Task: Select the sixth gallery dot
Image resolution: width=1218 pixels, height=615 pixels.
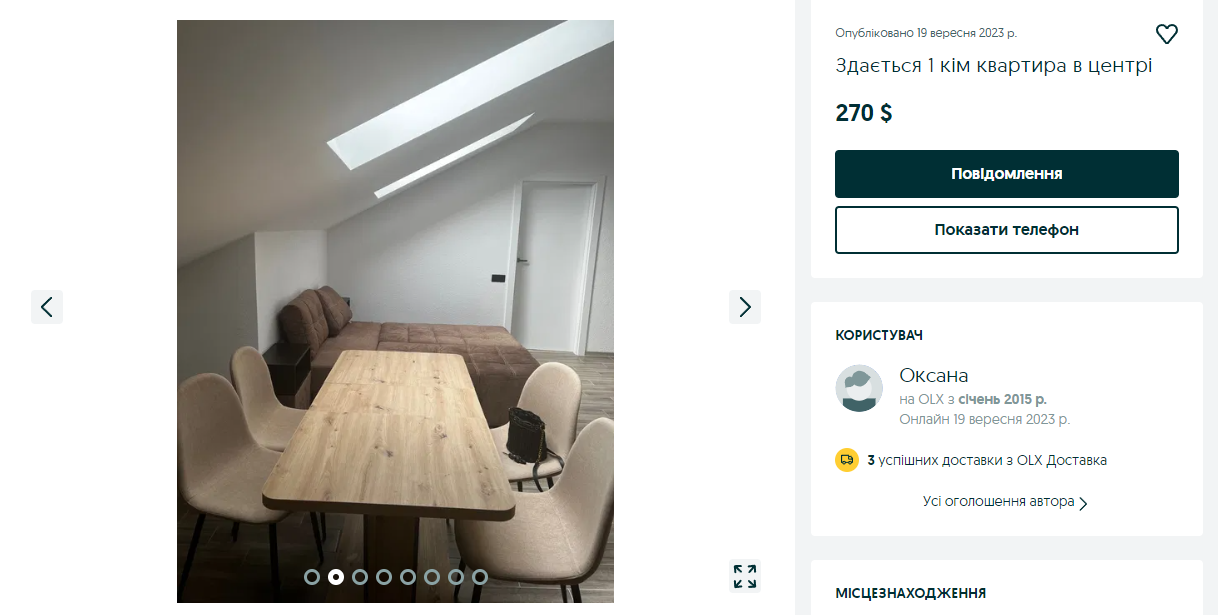Action: [x=432, y=577]
